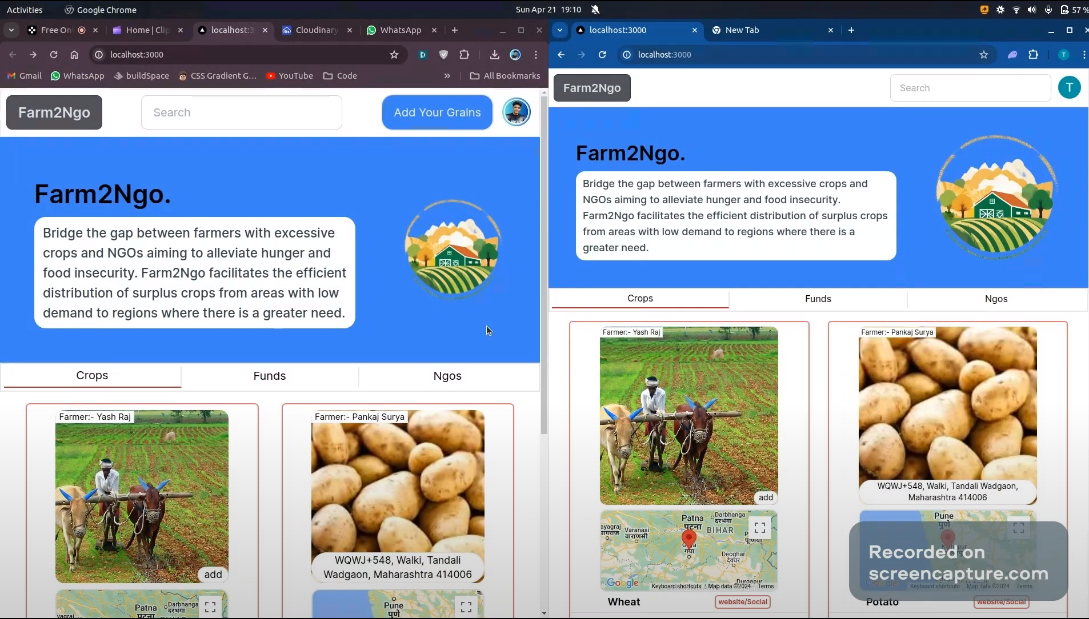Open the website/Social link on the Wheat card
1089x619 pixels.
[743, 601]
